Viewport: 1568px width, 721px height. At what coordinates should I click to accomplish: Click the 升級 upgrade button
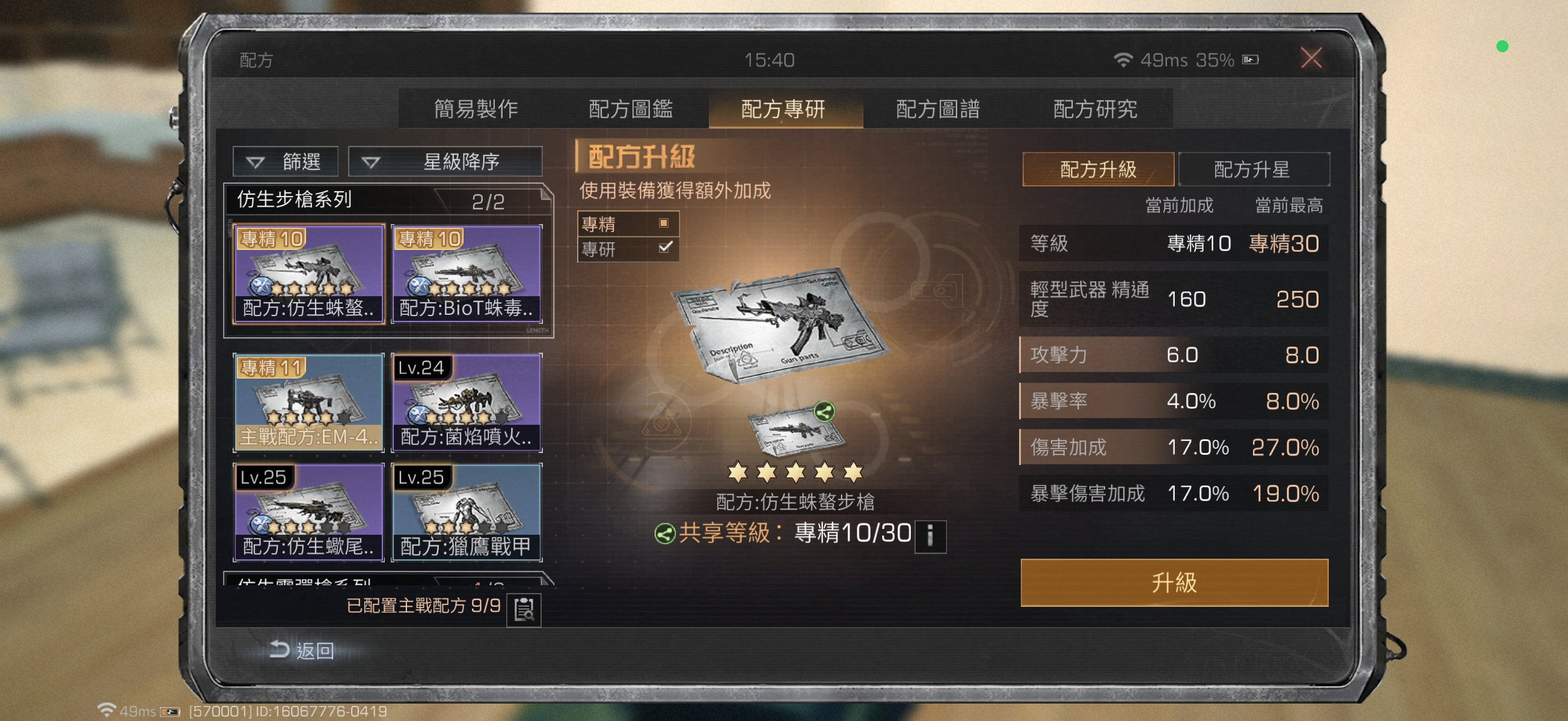pos(1174,582)
